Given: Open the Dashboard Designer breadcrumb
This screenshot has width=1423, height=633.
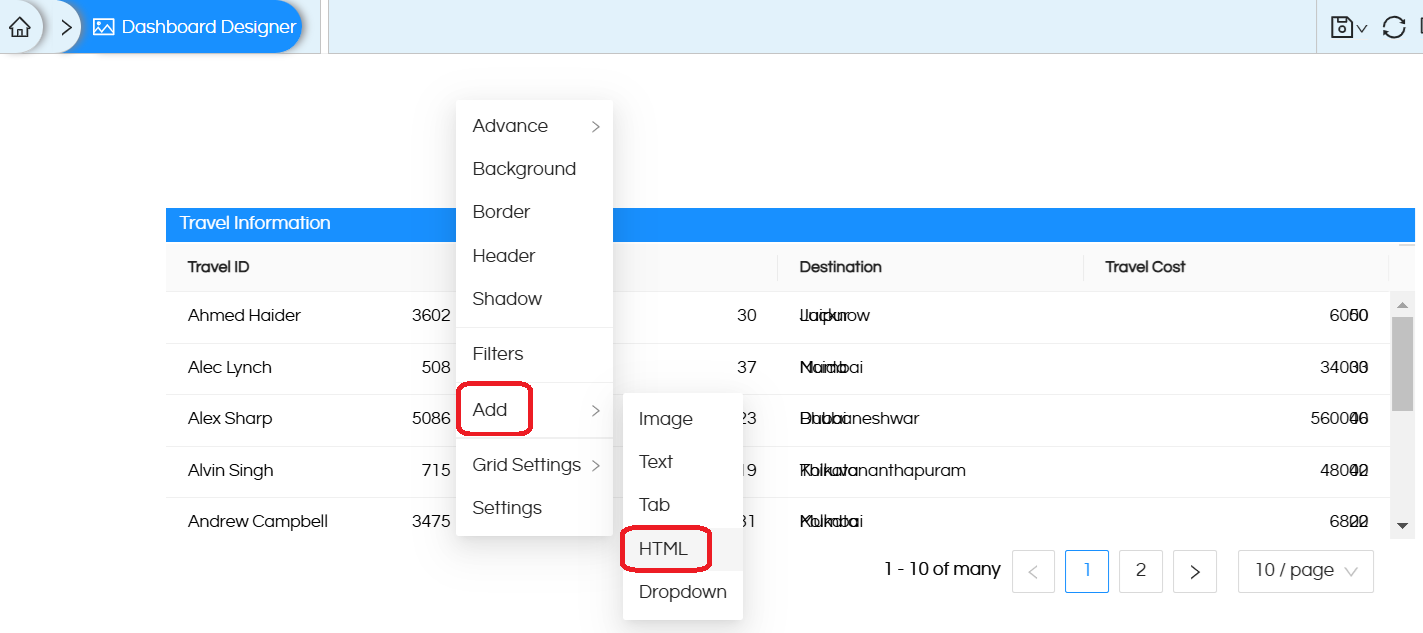Looking at the screenshot, I should click(195, 27).
